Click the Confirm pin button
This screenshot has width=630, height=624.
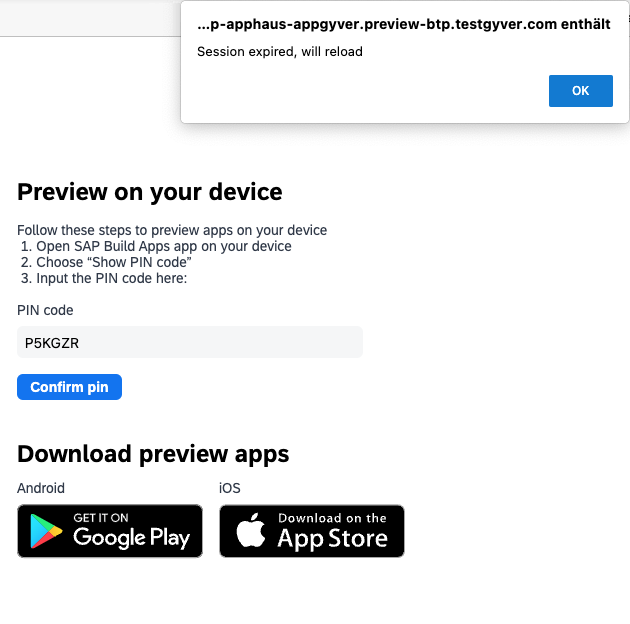[69, 387]
